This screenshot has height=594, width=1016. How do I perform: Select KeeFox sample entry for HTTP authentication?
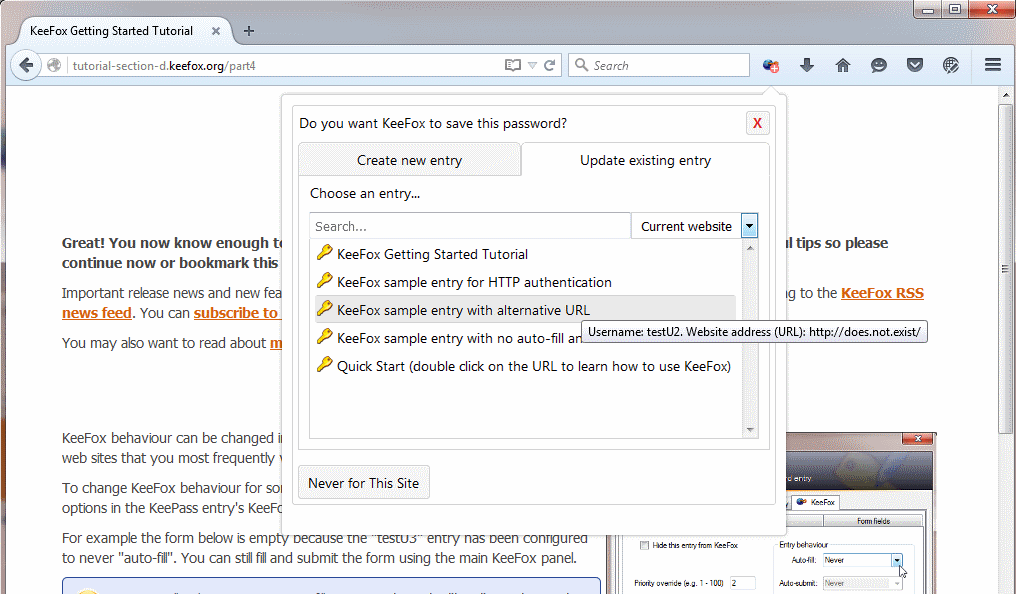pyautogui.click(x=525, y=282)
